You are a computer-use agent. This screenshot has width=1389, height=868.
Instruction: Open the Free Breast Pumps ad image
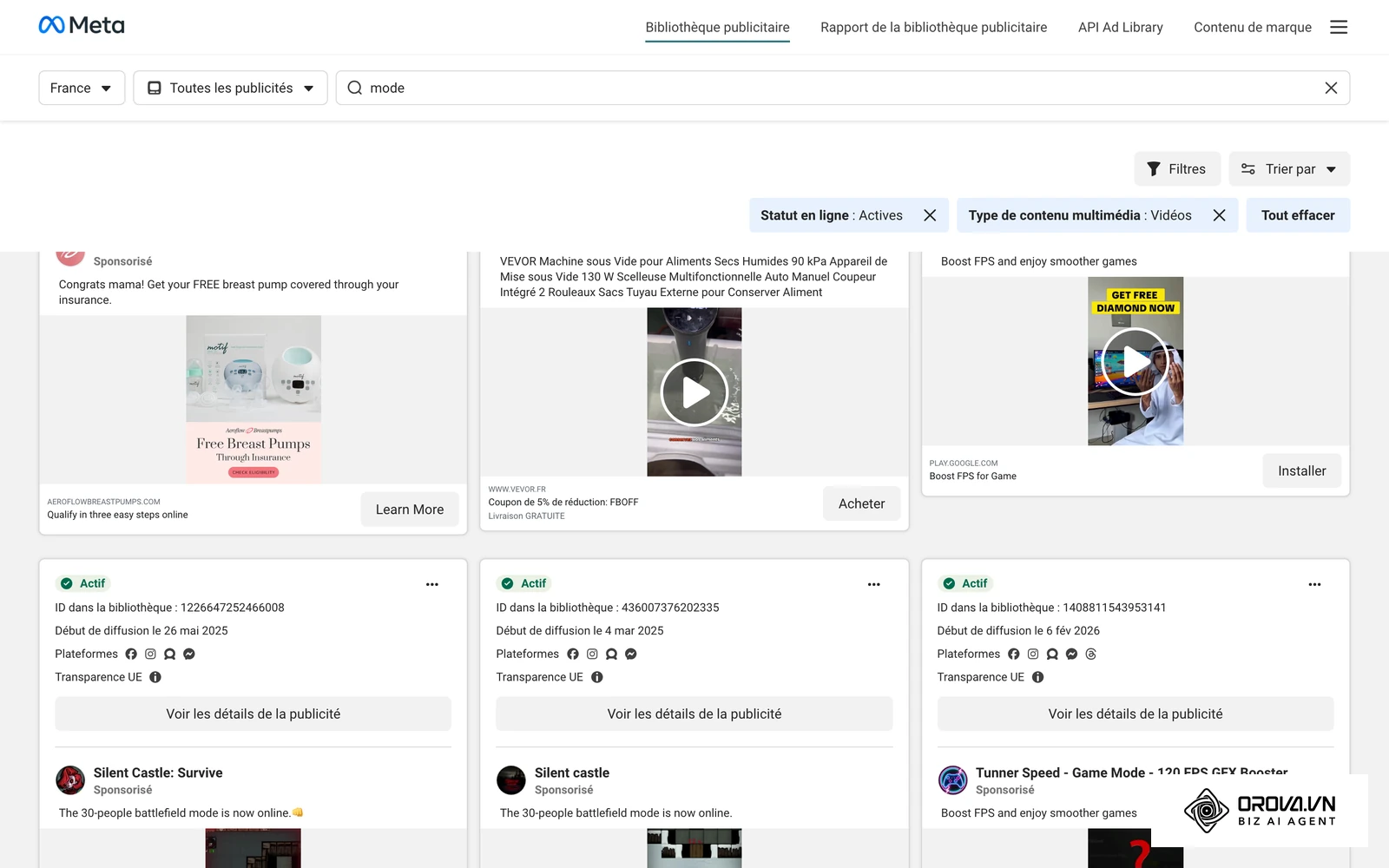pos(253,399)
